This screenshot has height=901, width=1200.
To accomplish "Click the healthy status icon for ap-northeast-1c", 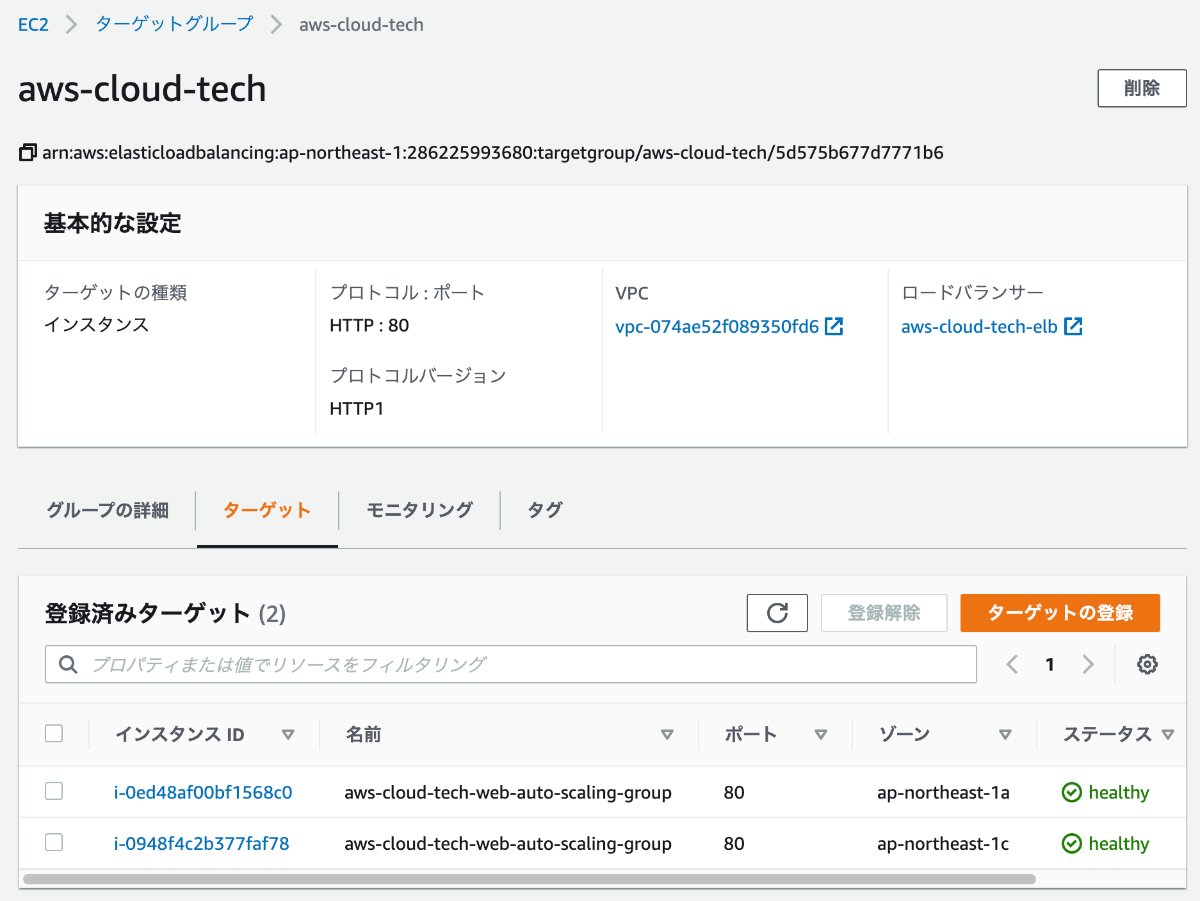I will click(x=1072, y=844).
